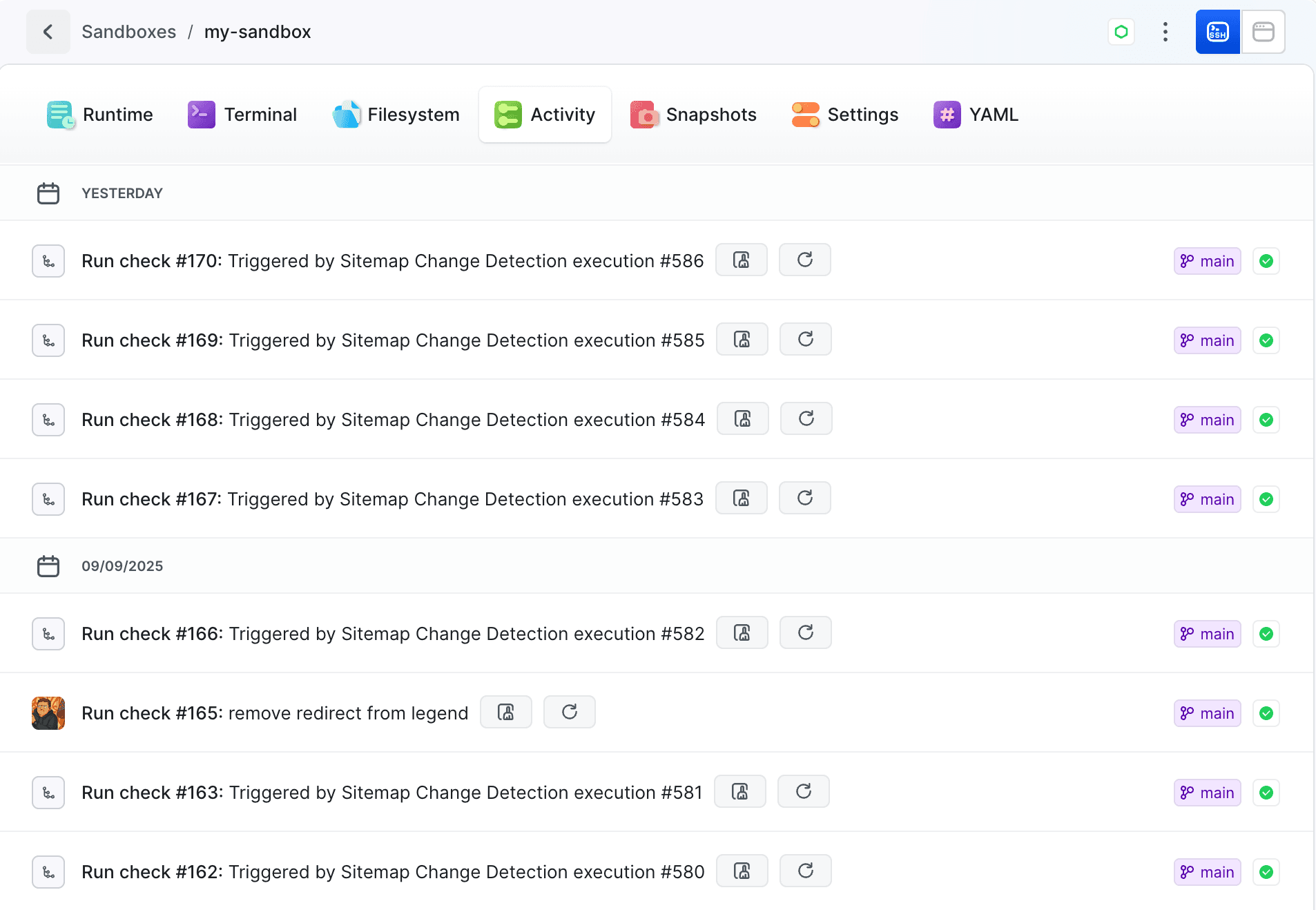Navigate to Sandboxes breadcrumb
This screenshot has width=1316, height=910.
pos(128,32)
